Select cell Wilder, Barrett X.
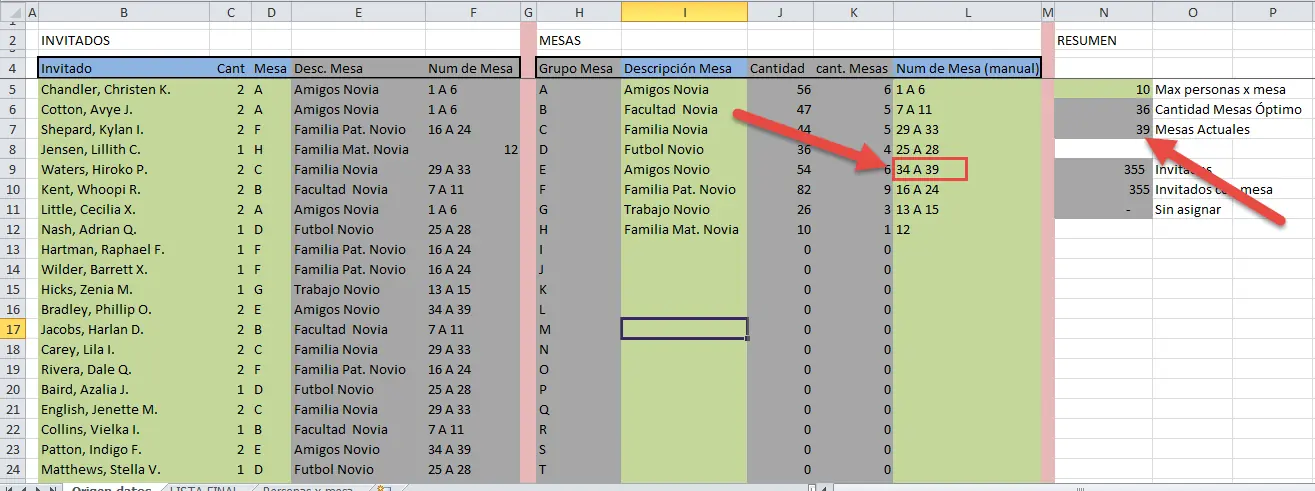Image resolution: width=1315 pixels, height=491 pixels. [124, 269]
